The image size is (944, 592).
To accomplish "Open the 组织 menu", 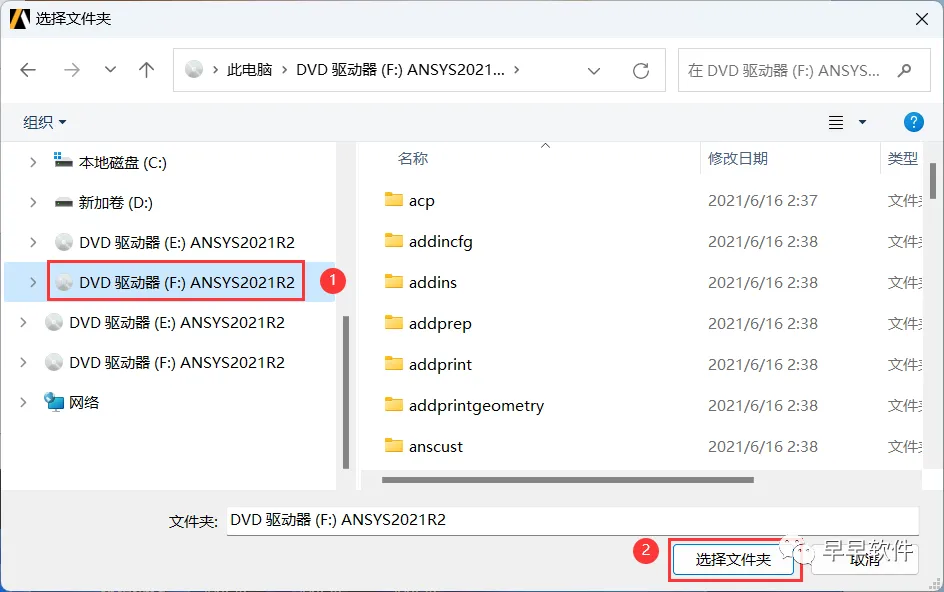I will click(x=45, y=122).
